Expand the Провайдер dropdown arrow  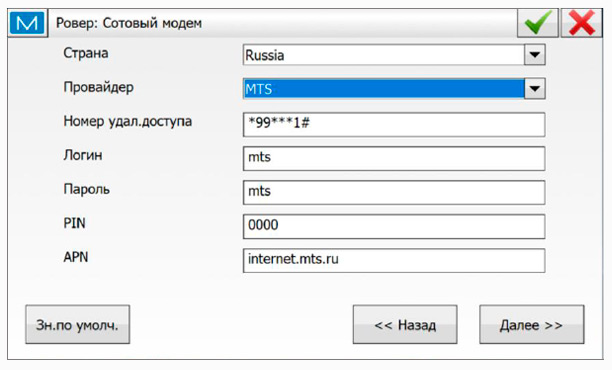click(x=534, y=89)
